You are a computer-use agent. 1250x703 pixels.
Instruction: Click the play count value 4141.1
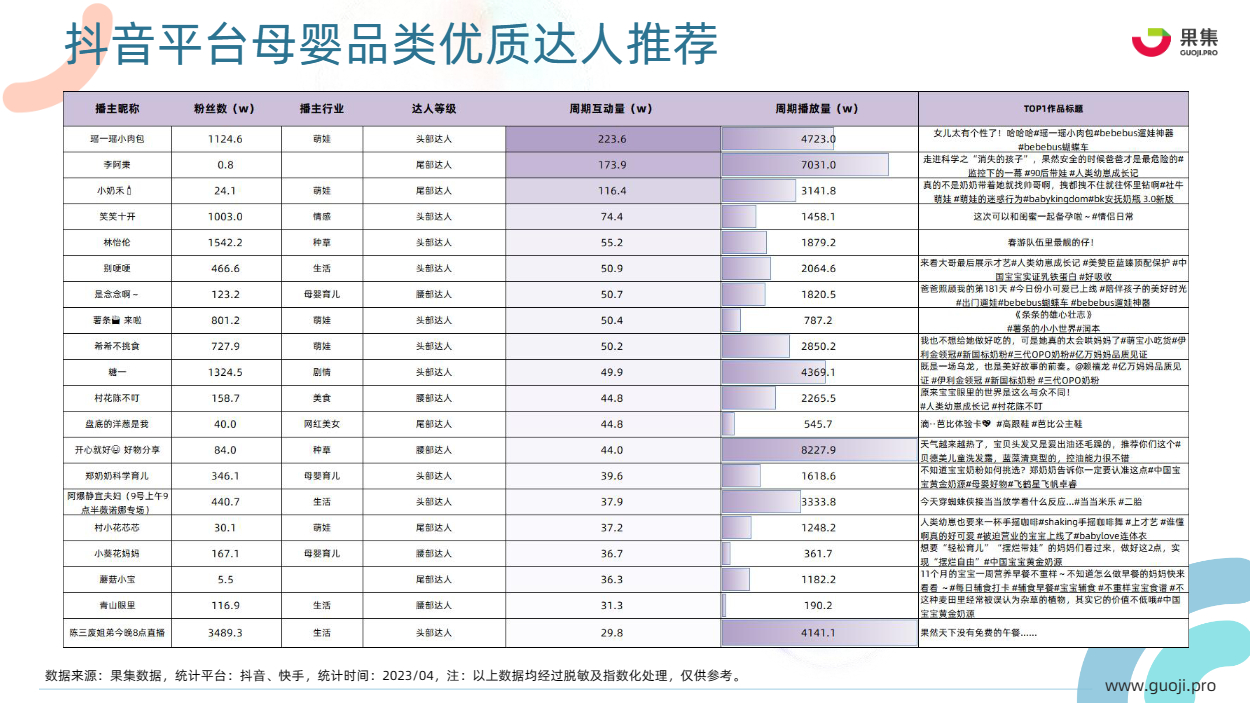click(x=818, y=634)
